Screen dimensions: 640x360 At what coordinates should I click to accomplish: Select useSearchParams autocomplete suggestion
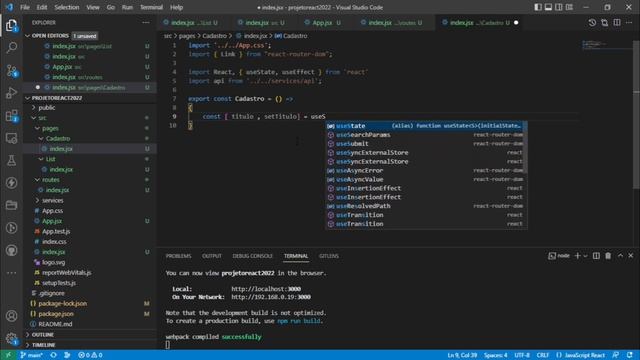pos(424,135)
